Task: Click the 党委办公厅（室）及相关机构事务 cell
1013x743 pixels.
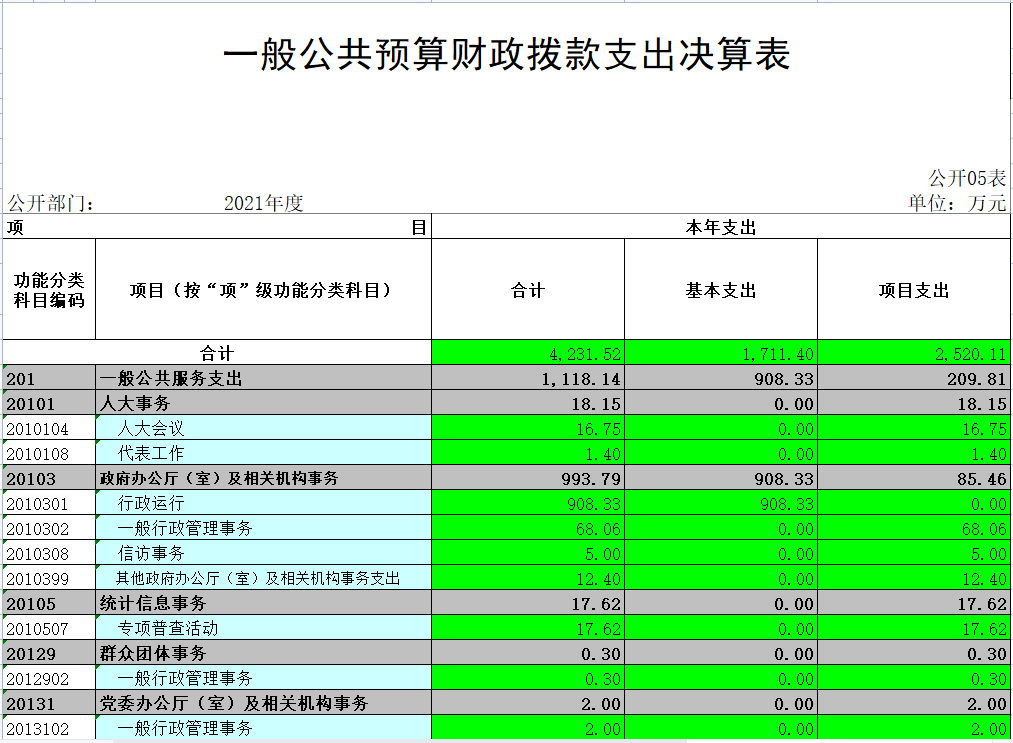Action: coord(264,703)
